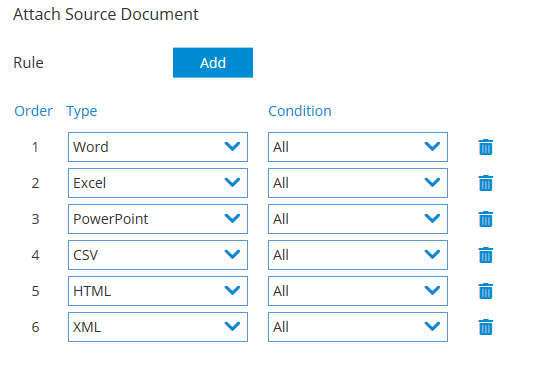Expand Condition dropdown for rule 4
Screen dimensions: 545x367
(358, 255)
